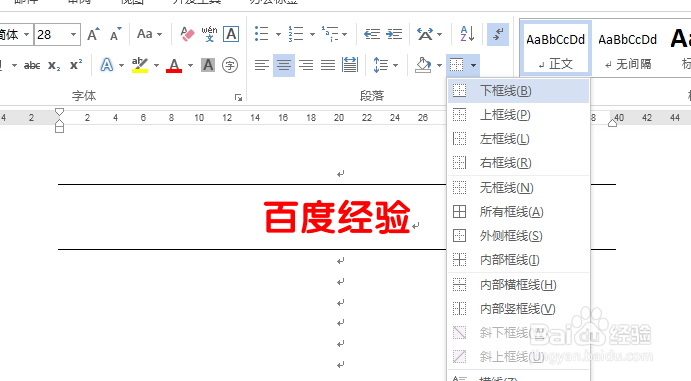This screenshot has width=691, height=381.
Task: Clear all formatting with eraser icon
Action: click(187, 34)
